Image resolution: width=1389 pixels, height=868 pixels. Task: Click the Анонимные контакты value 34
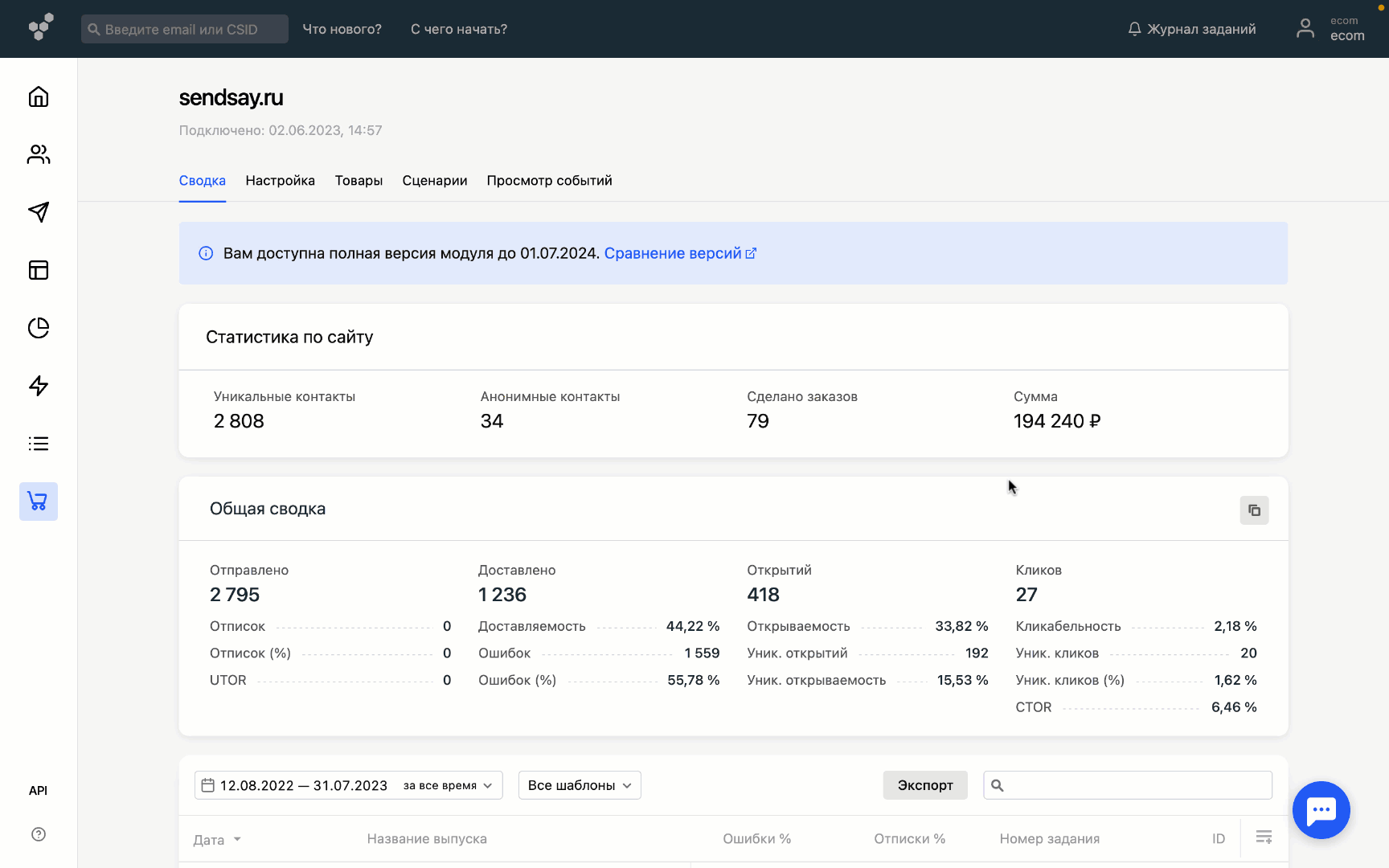(x=492, y=421)
